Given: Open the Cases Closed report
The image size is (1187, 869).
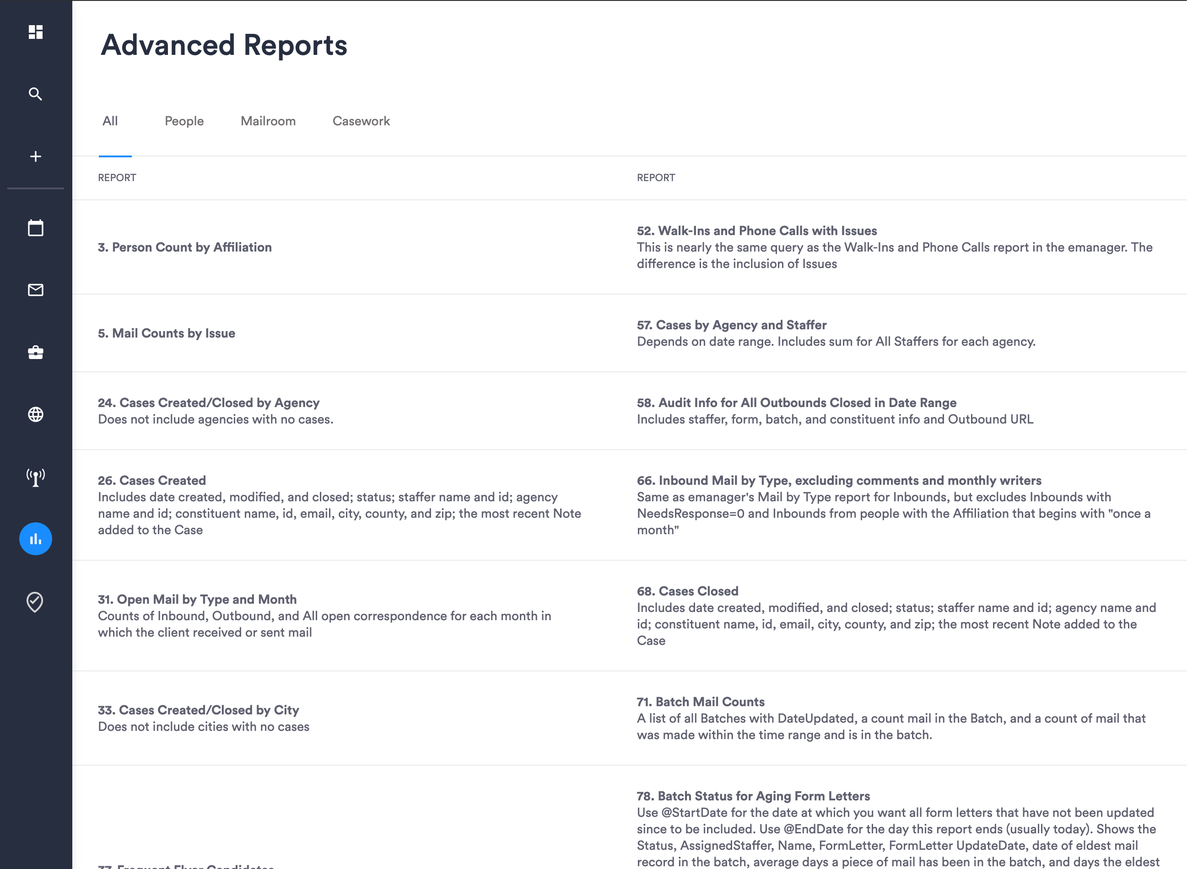Looking at the screenshot, I should pyautogui.click(x=688, y=591).
